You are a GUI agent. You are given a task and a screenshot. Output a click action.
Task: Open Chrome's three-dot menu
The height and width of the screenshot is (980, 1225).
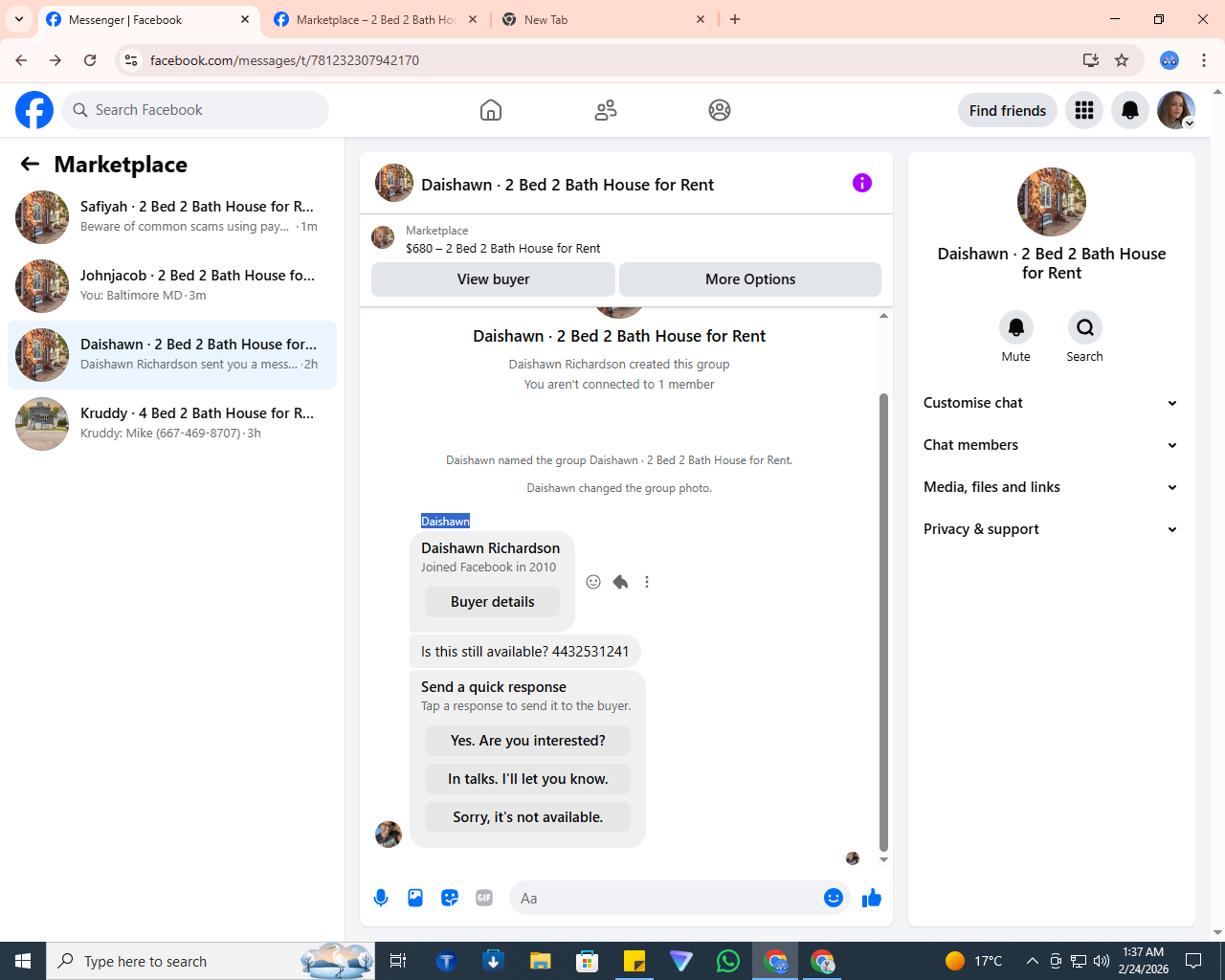(x=1204, y=60)
